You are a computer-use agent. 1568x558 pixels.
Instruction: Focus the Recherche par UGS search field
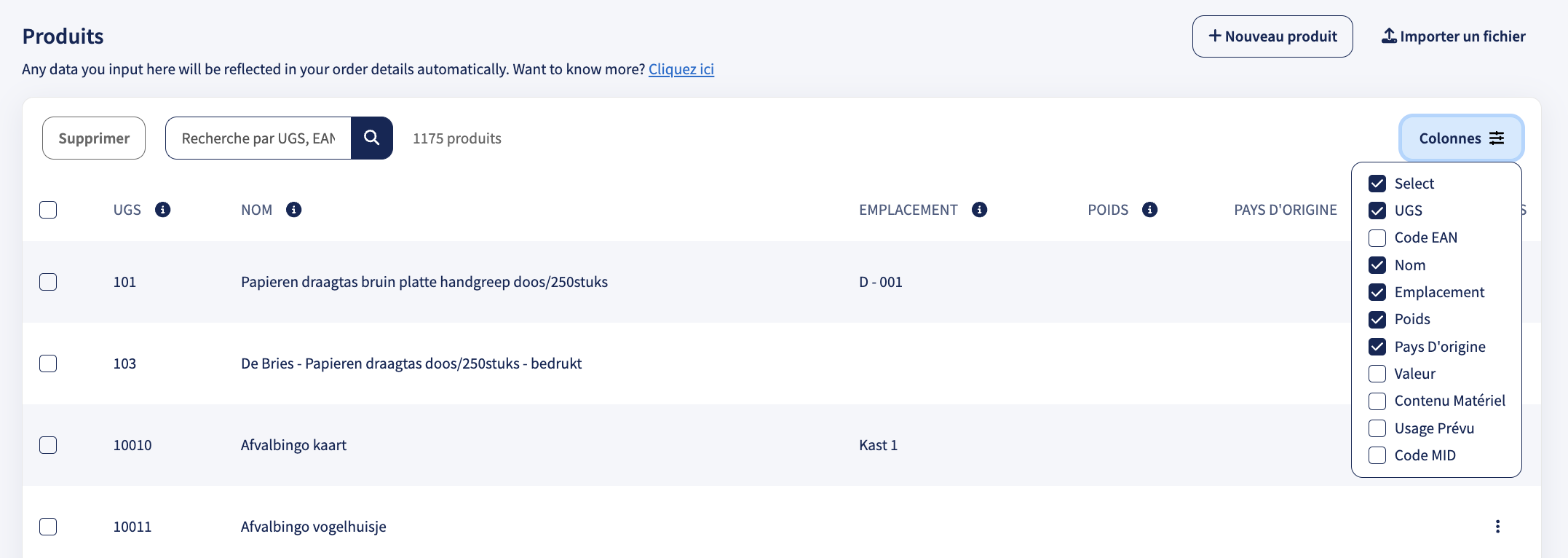pos(258,138)
